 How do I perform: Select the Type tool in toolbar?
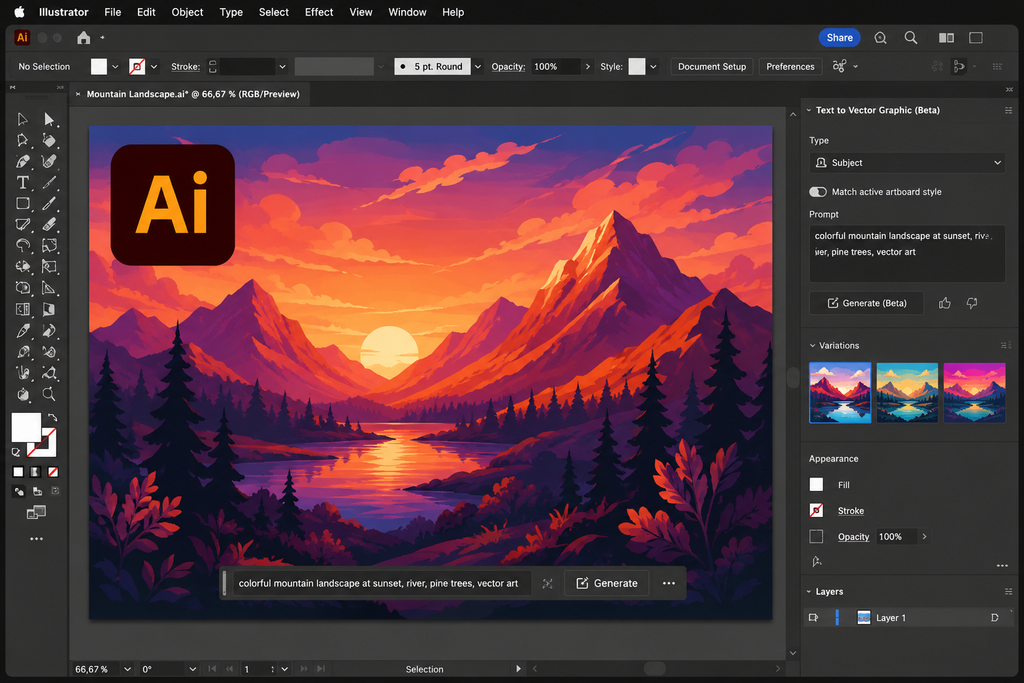click(x=23, y=183)
